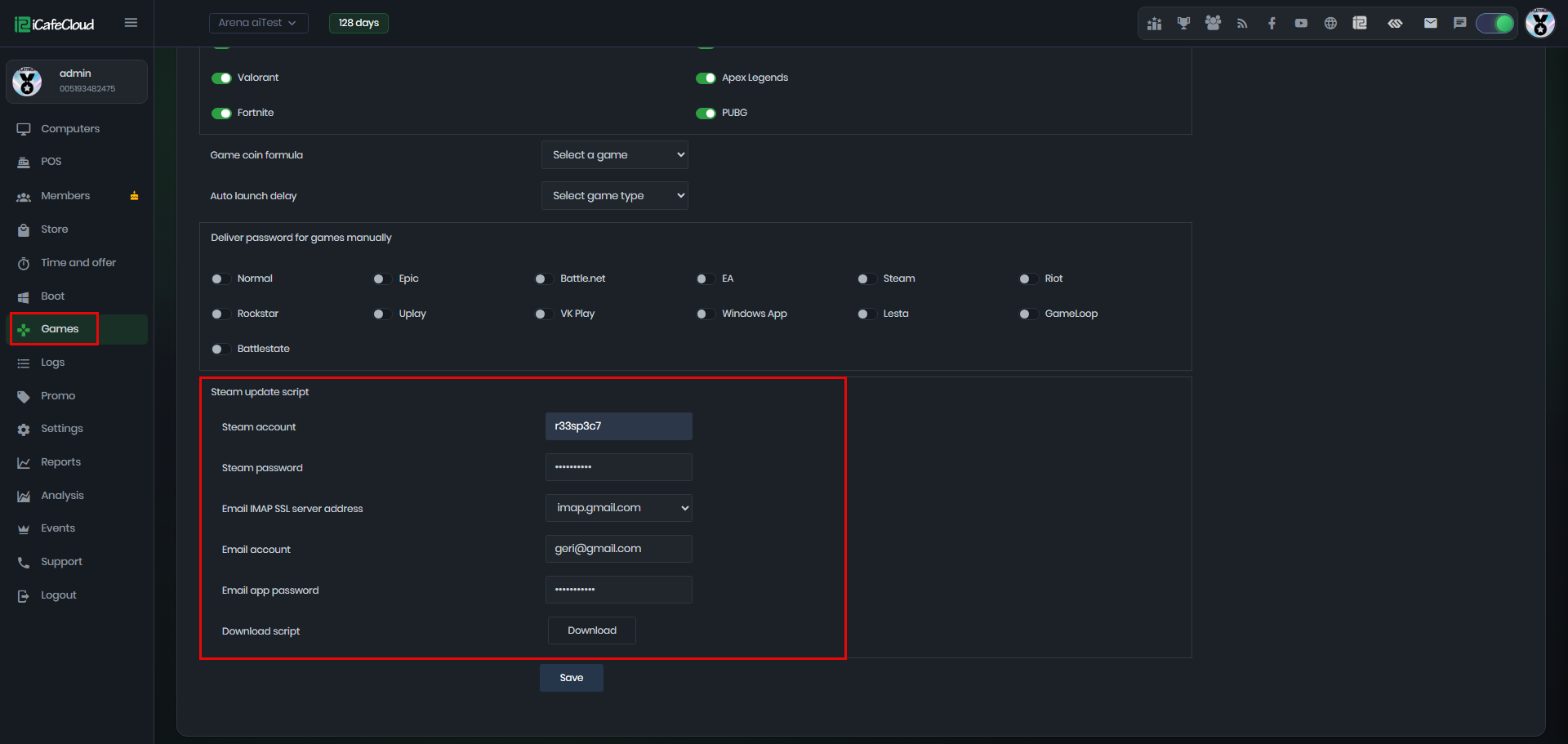Click the double-chevron logo icon in top bar
The image size is (1568, 744).
pos(1395,24)
